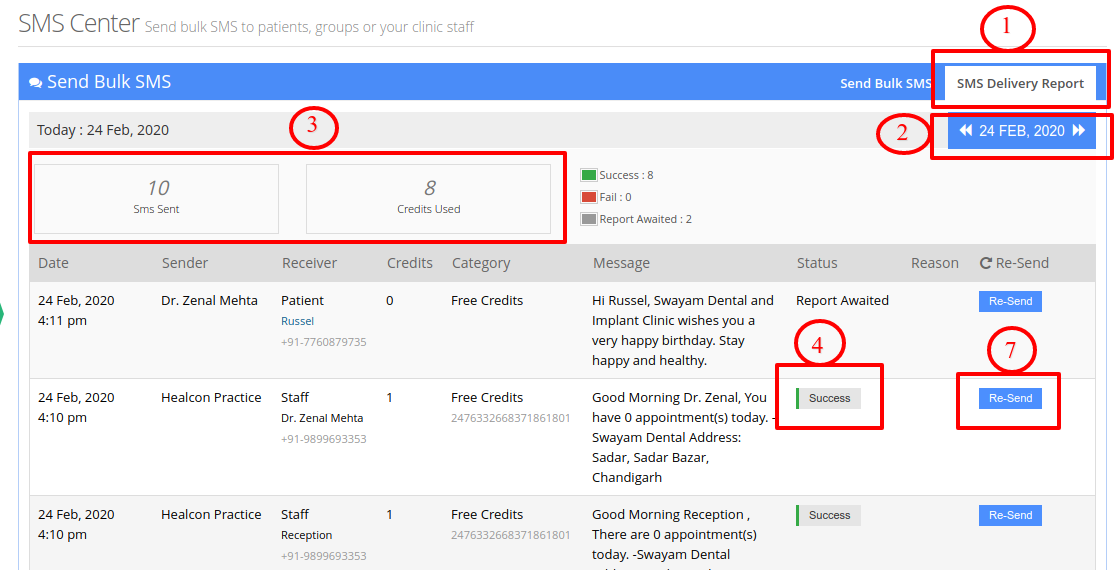Re-Send the Reception appointment SMS
This screenshot has height=570, width=1118.
coord(1010,515)
